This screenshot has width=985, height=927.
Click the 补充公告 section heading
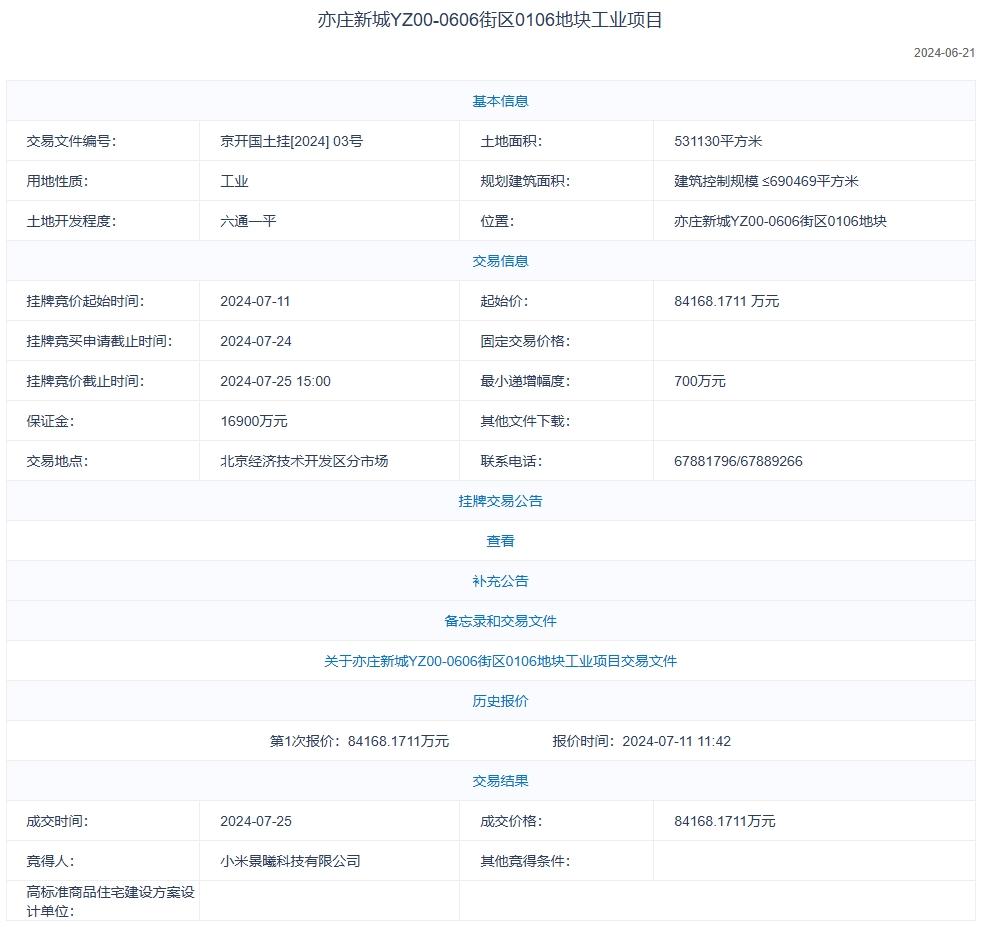pos(500,581)
